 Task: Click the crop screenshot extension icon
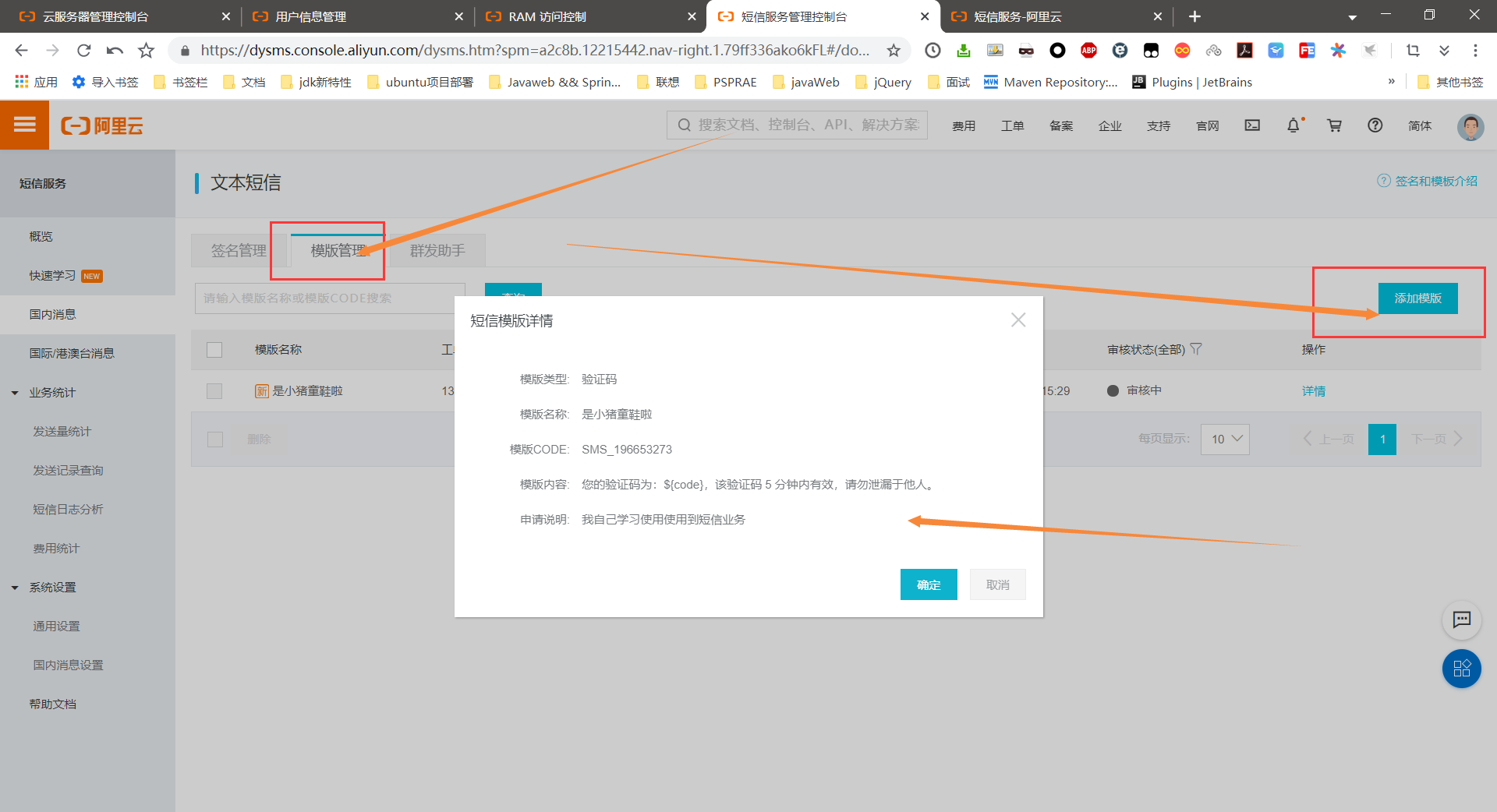click(1413, 51)
